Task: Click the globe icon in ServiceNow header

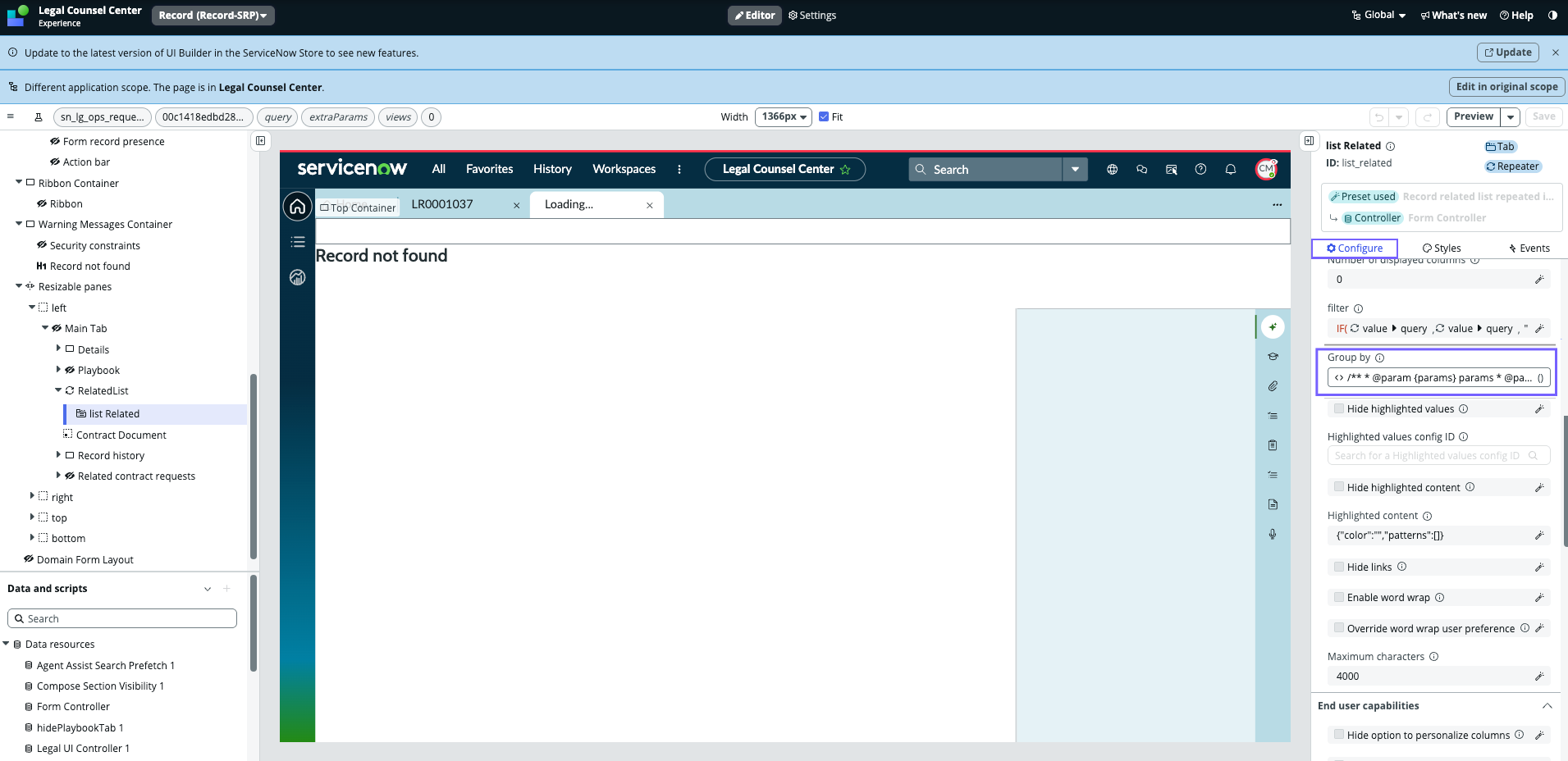Action: 1112,169
